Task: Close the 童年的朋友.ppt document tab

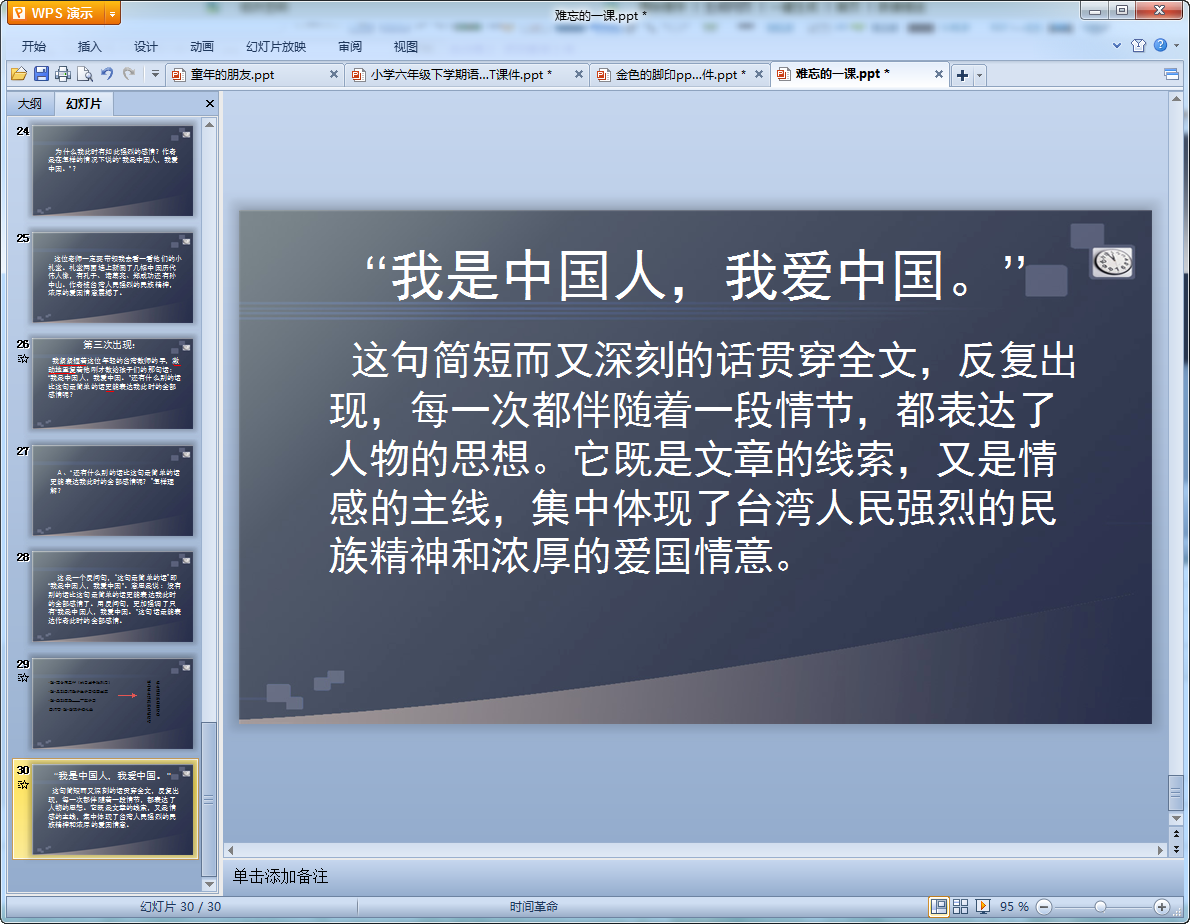Action: (334, 74)
